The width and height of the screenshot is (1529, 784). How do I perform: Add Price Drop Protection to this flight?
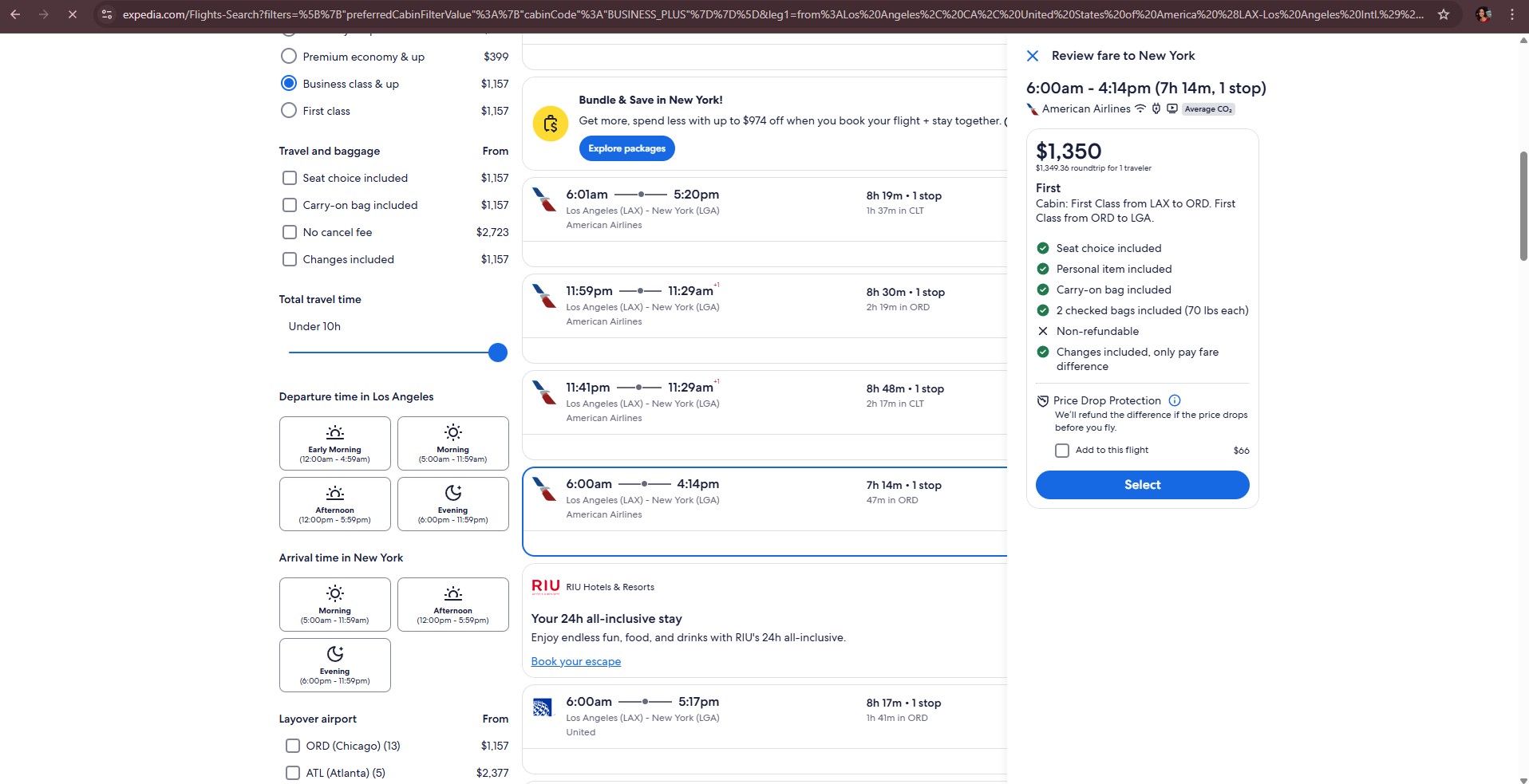pyautogui.click(x=1062, y=451)
